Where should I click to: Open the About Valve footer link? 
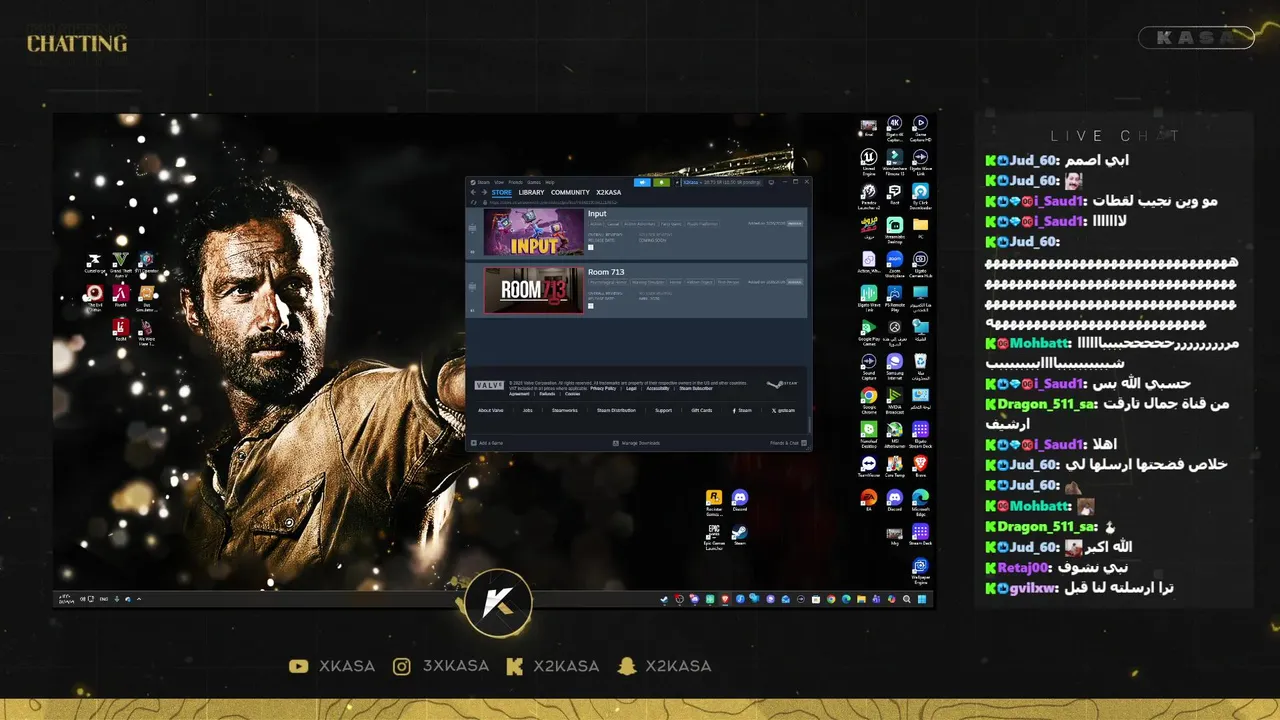click(x=491, y=410)
